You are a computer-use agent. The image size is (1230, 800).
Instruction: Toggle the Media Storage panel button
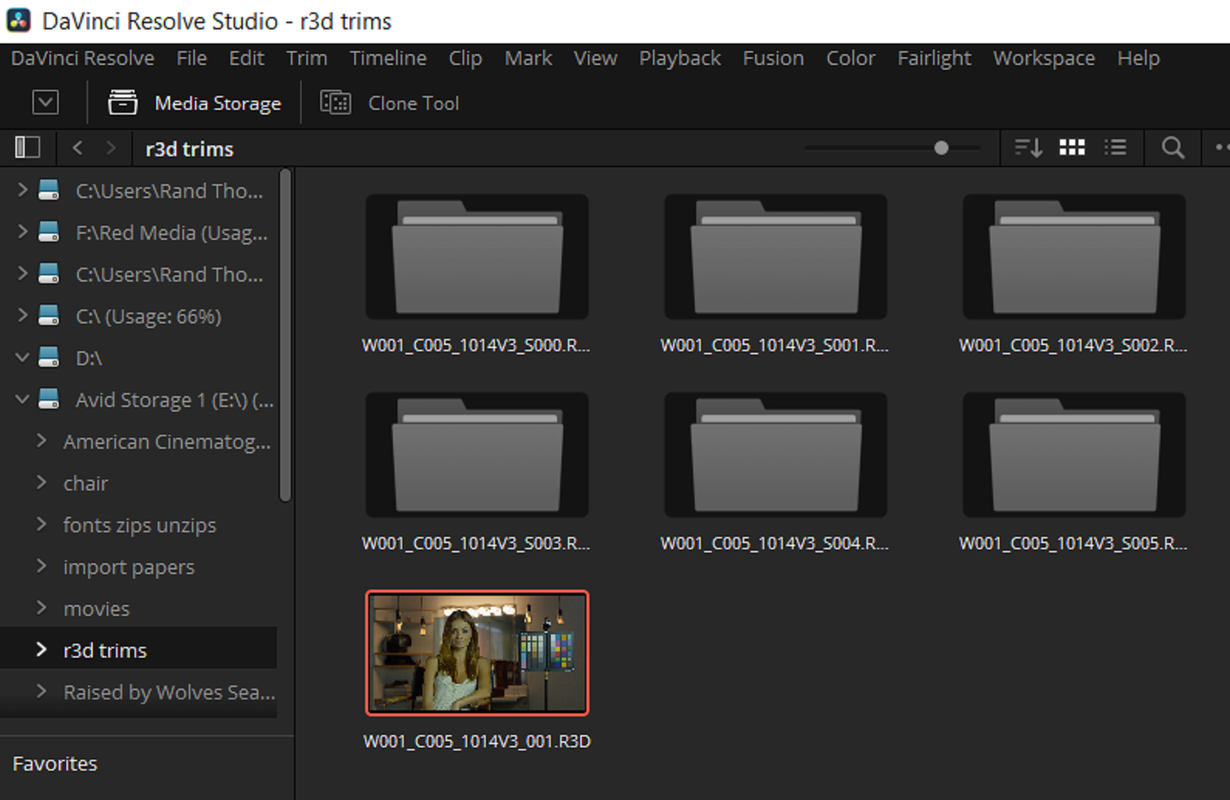tap(195, 103)
